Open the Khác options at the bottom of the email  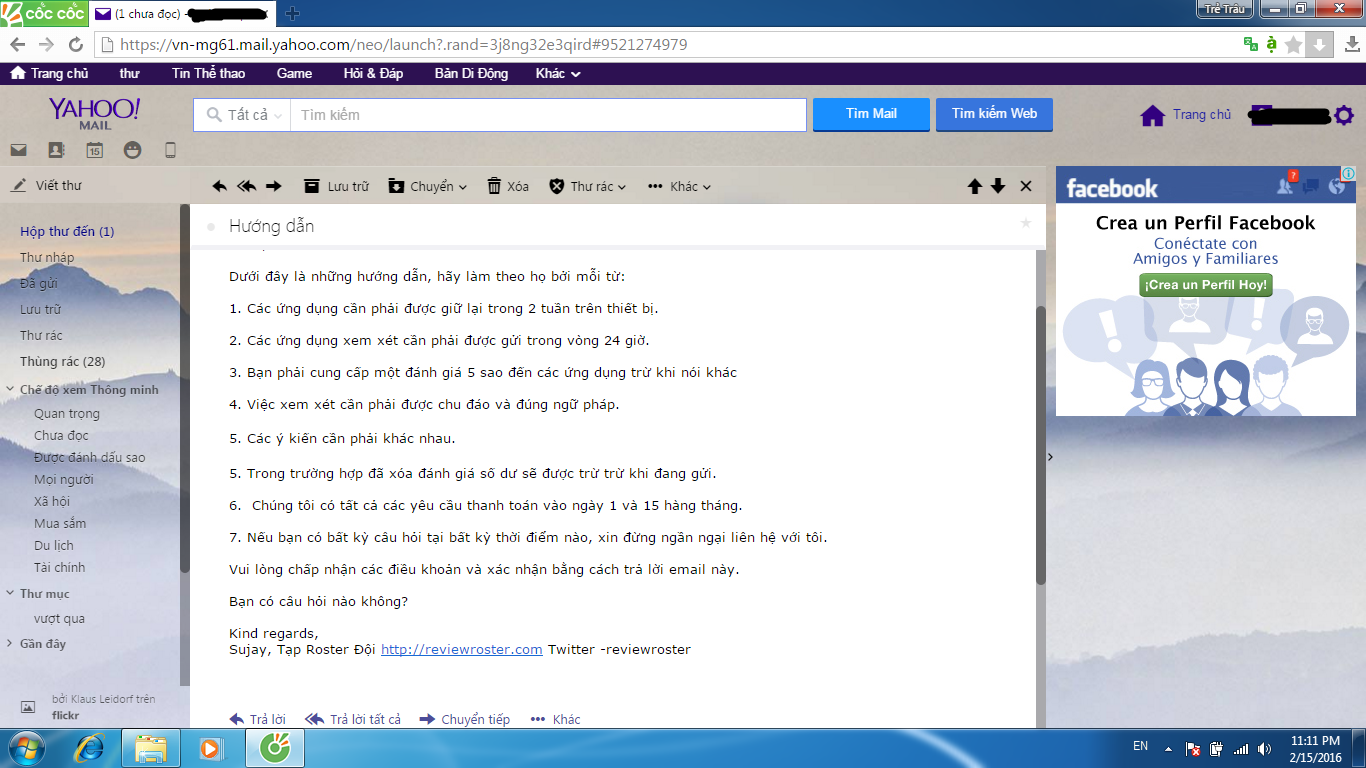[x=556, y=719]
